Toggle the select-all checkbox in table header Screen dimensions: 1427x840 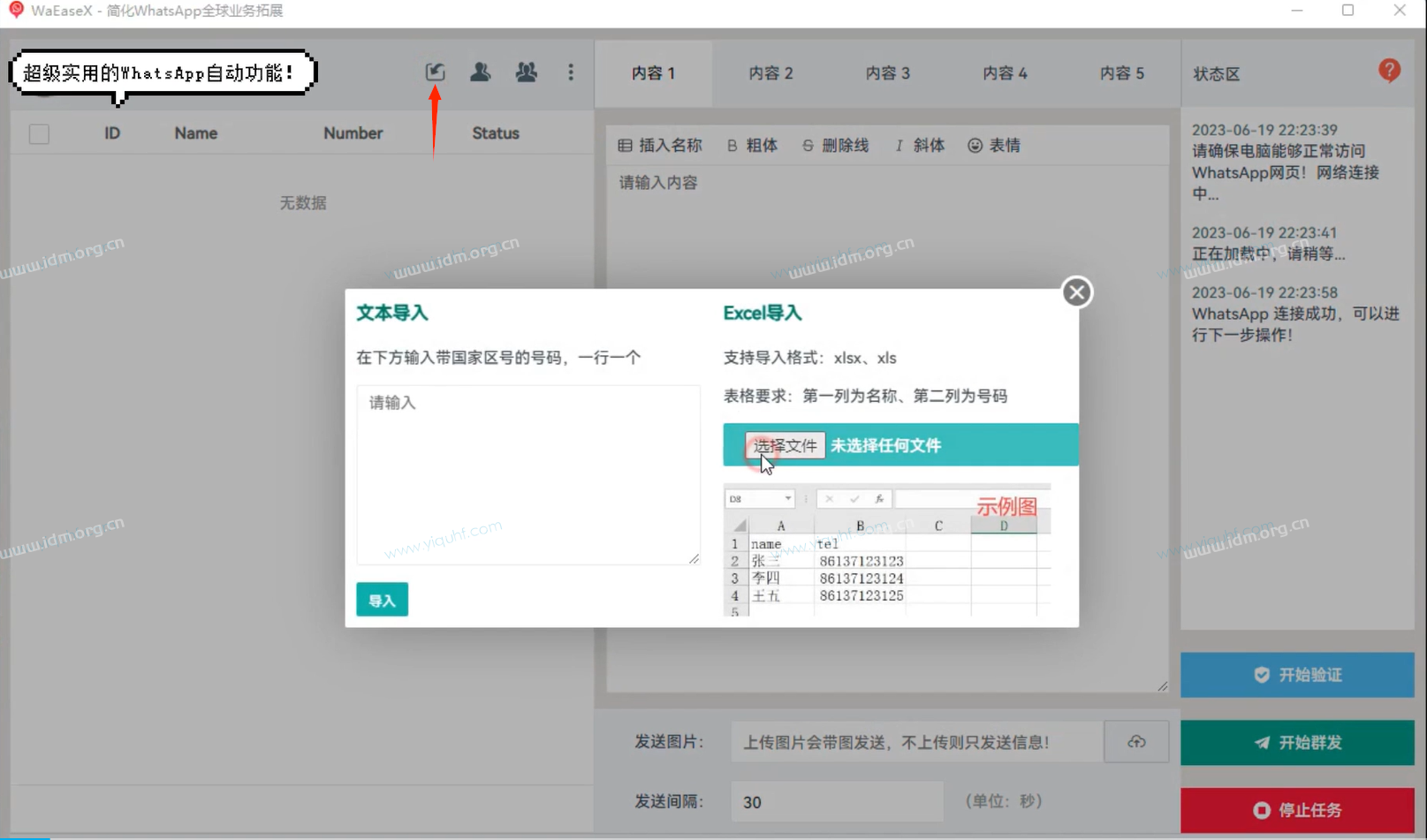coord(39,134)
